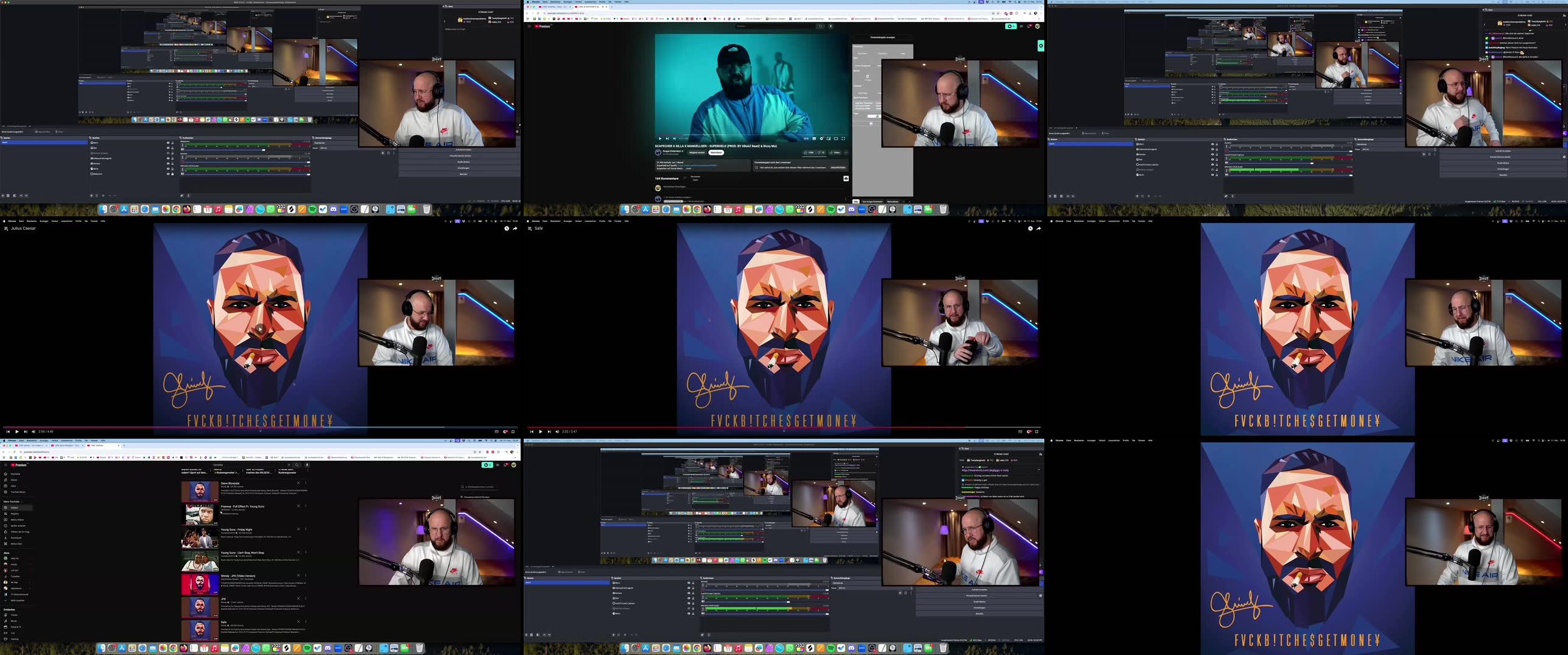Click Abonnieren under the Superheld video
1568x655 pixels.
(x=716, y=152)
